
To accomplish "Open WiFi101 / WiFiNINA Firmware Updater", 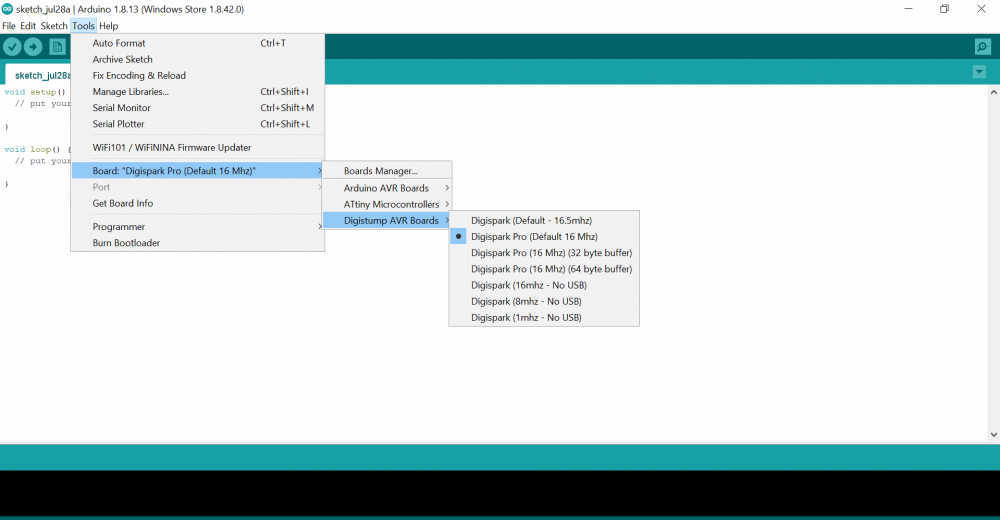I will point(198,147).
